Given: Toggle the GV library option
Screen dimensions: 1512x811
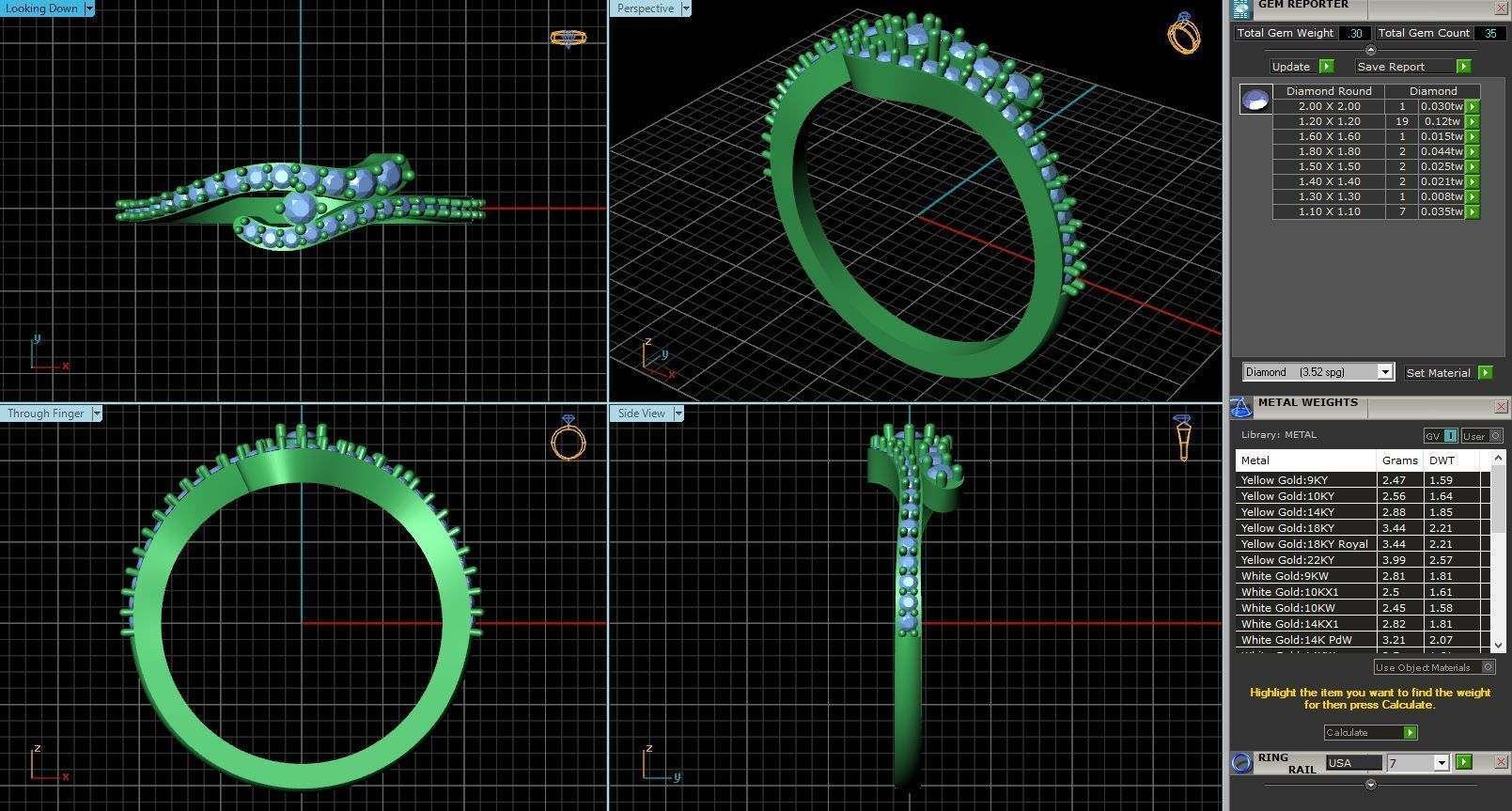Looking at the screenshot, I should tap(1441, 436).
